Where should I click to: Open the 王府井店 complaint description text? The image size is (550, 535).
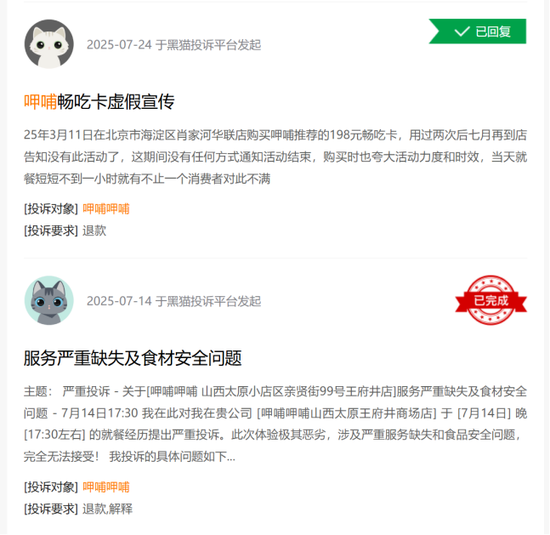pos(275,424)
